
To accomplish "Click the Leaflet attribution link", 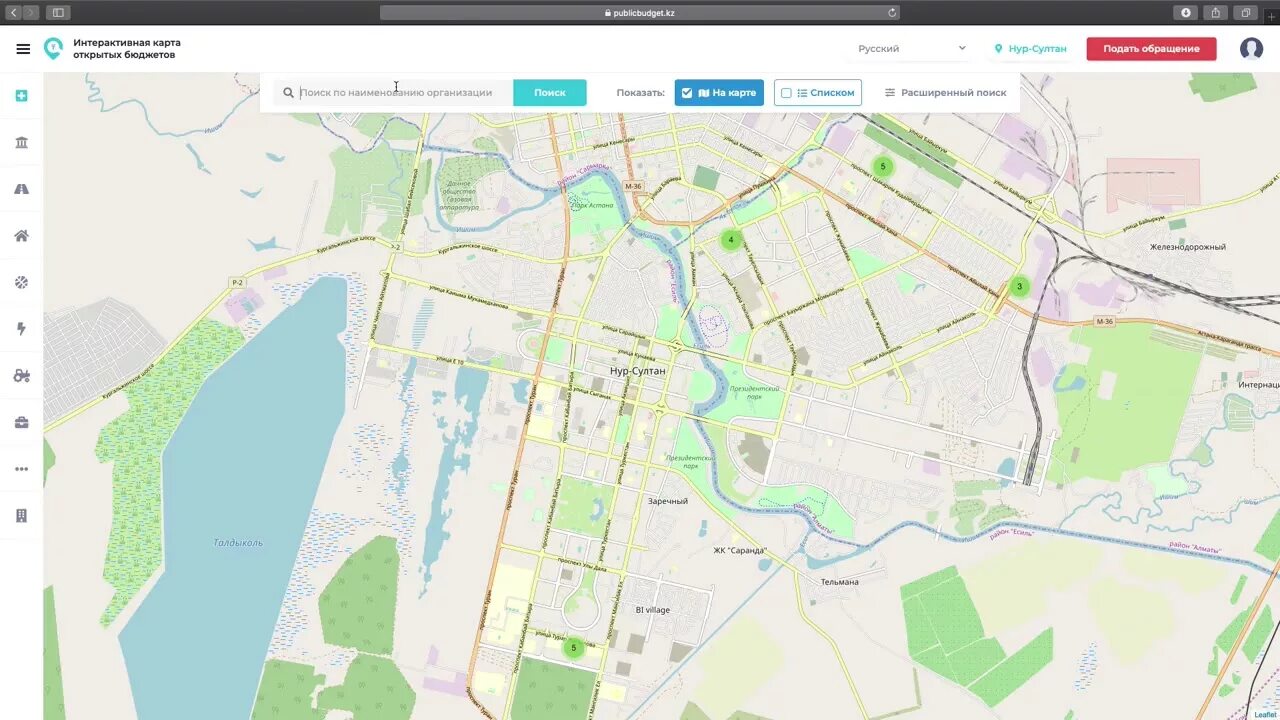I will click(1266, 714).
